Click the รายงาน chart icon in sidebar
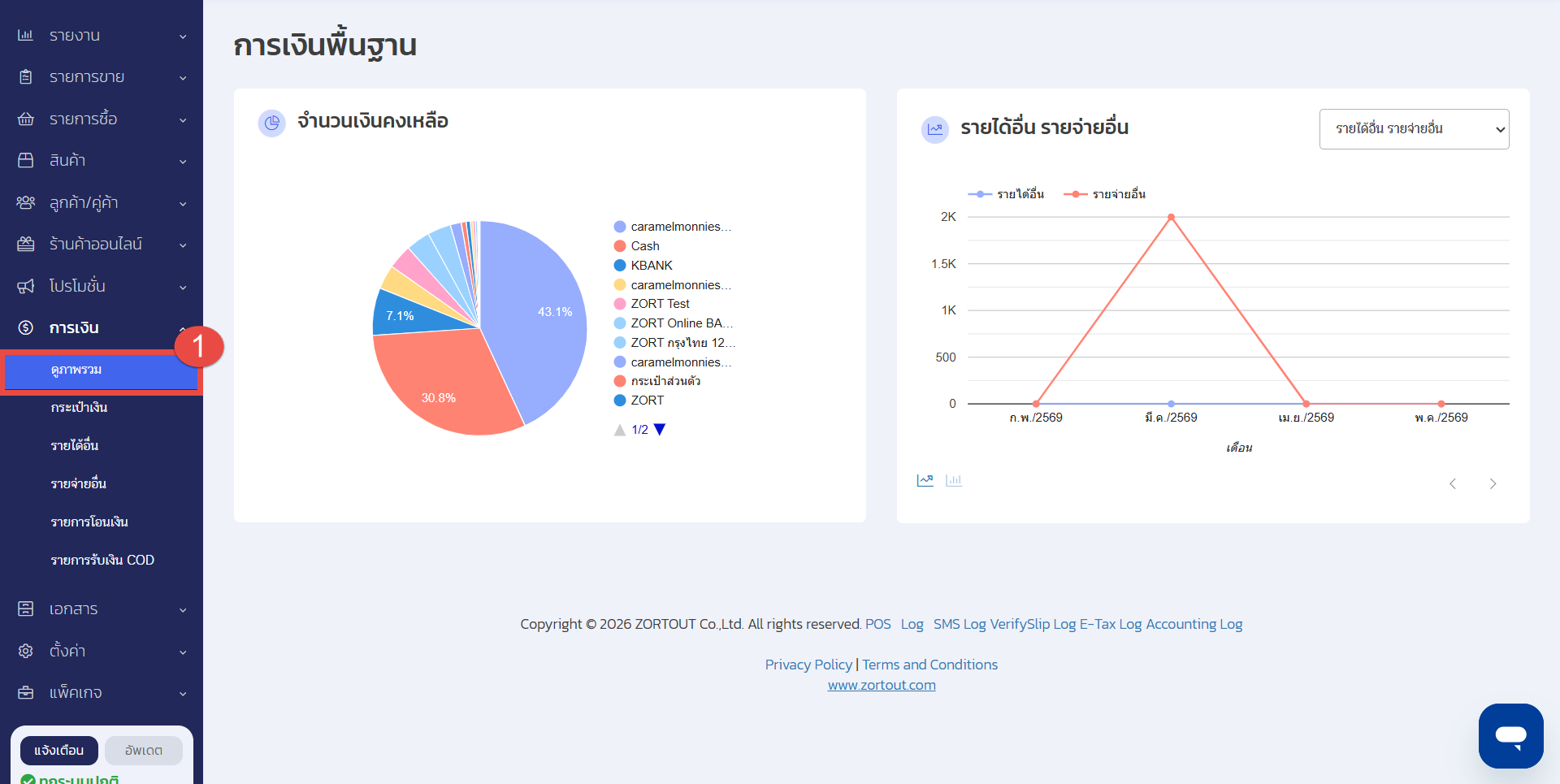The height and width of the screenshot is (784, 1560). click(x=26, y=36)
